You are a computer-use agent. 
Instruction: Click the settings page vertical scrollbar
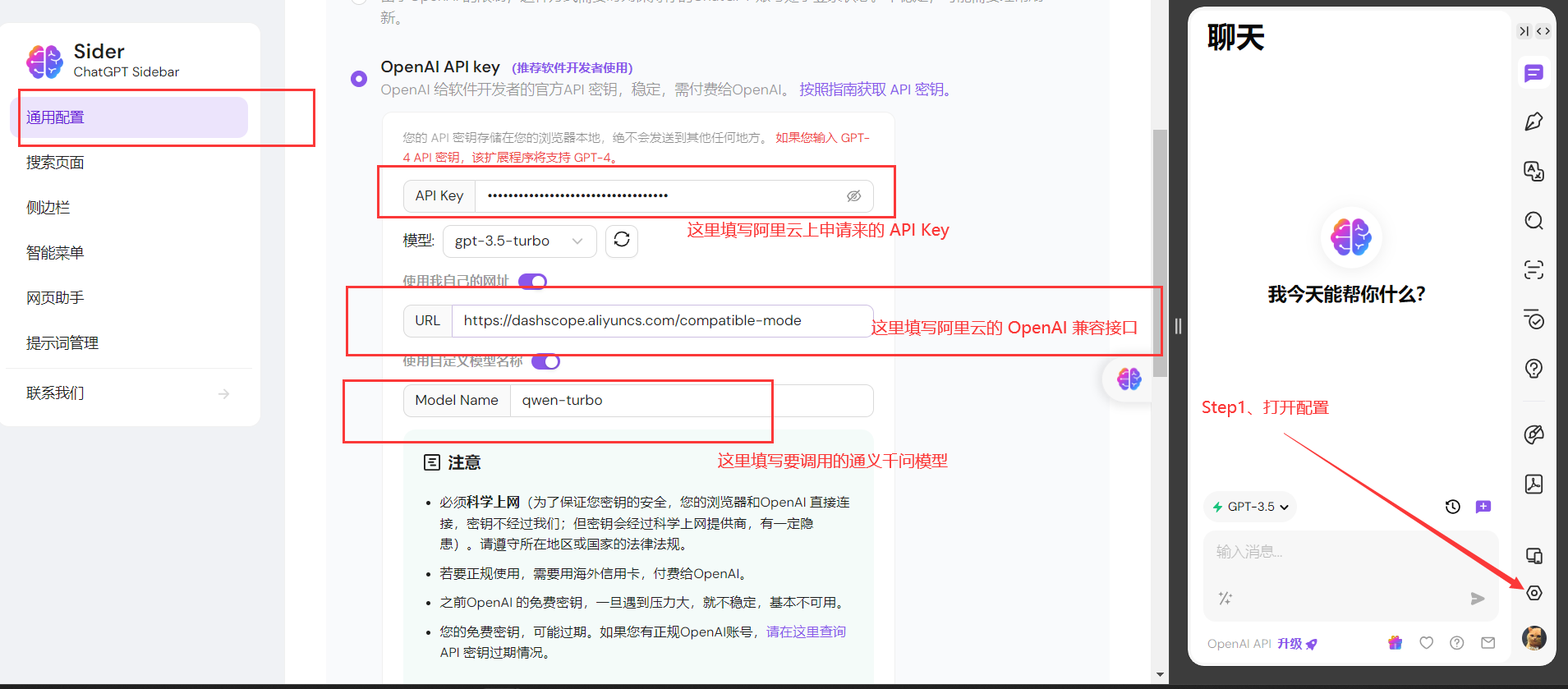[1160, 253]
